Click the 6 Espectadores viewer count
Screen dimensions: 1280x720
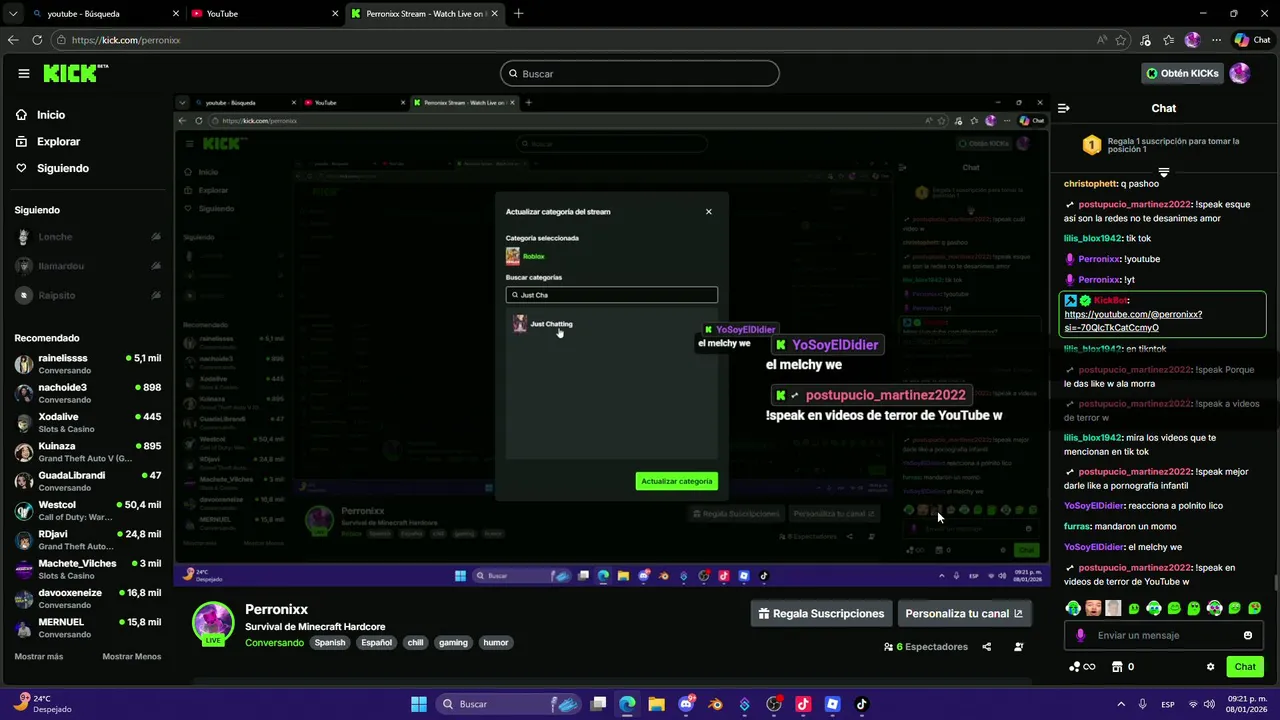pyautogui.click(x=926, y=647)
